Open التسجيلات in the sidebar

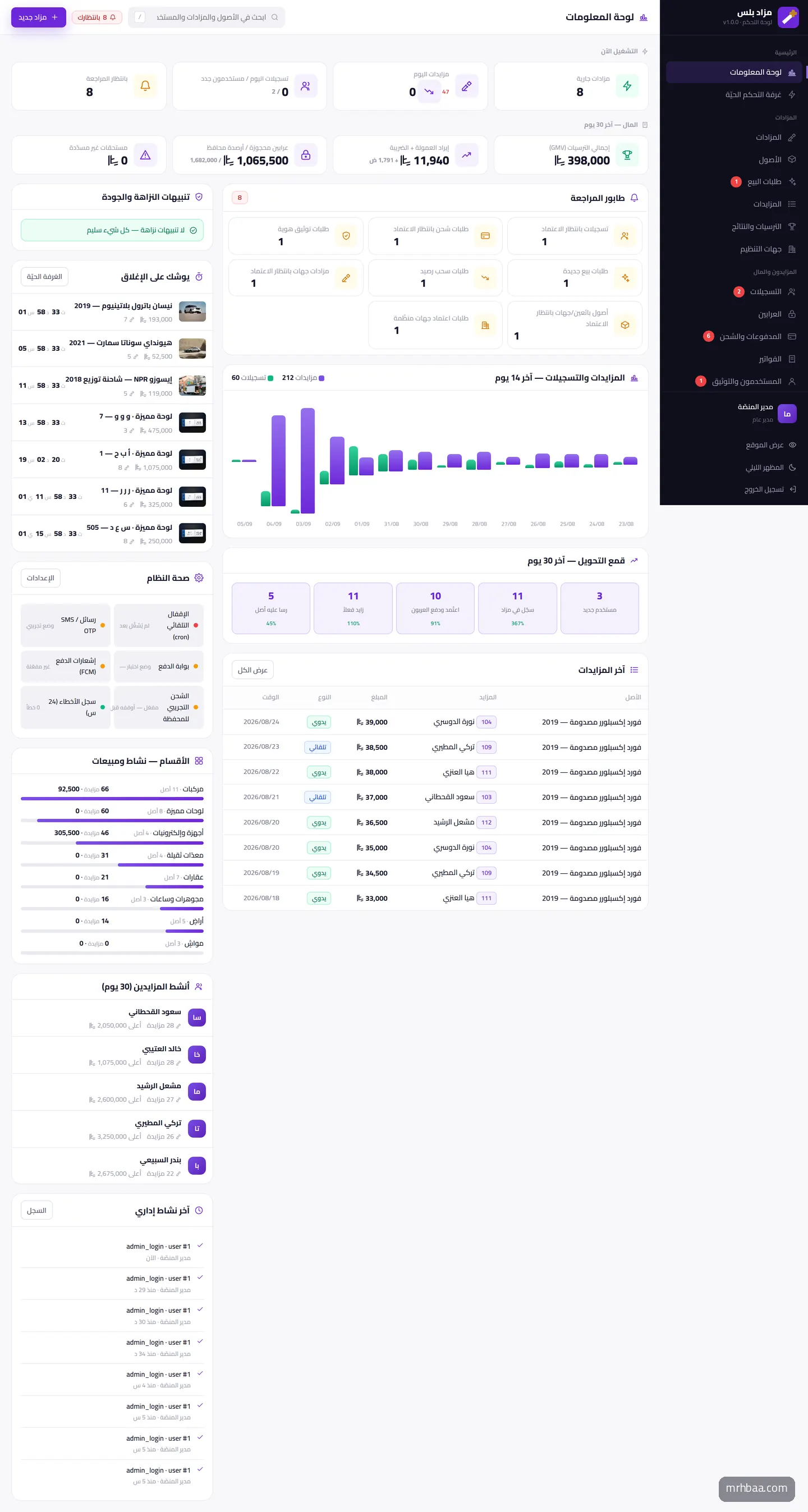pos(734,292)
